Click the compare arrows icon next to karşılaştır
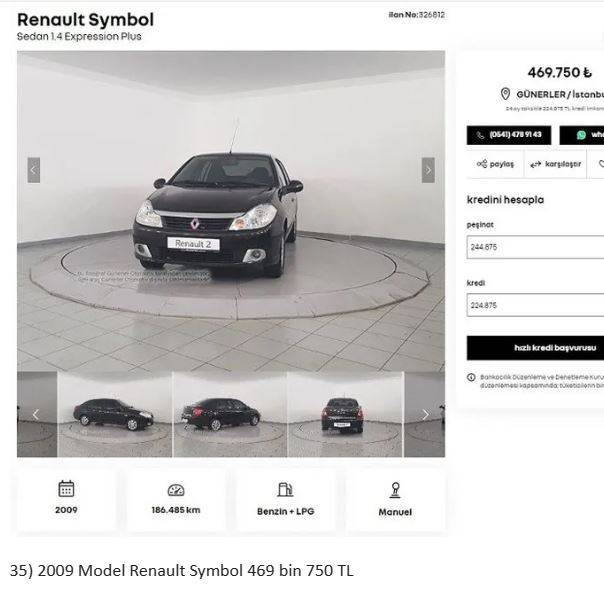Image resolution: width=604 pixels, height=597 pixels. coord(535,164)
